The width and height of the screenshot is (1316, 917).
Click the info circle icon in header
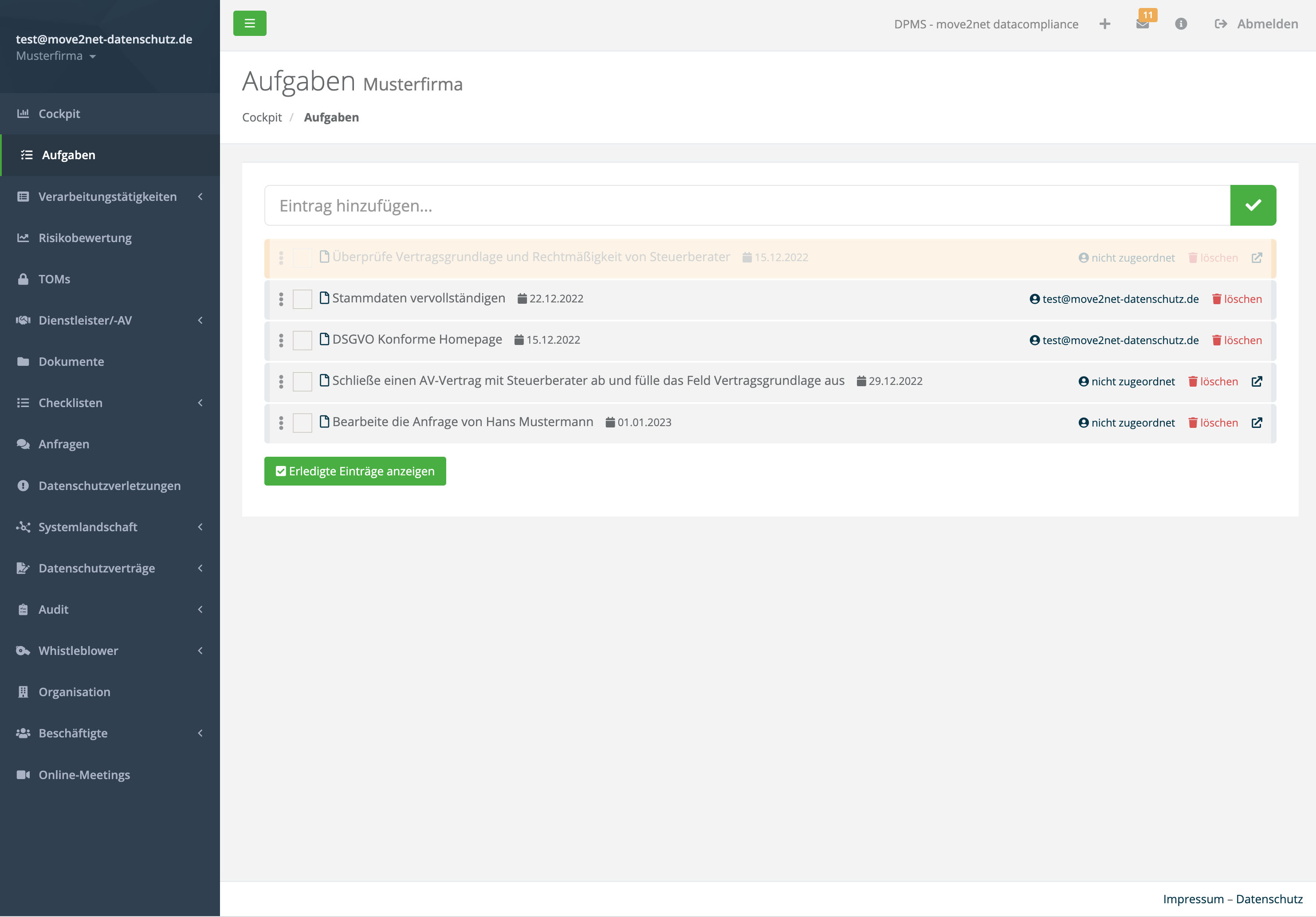(x=1181, y=24)
